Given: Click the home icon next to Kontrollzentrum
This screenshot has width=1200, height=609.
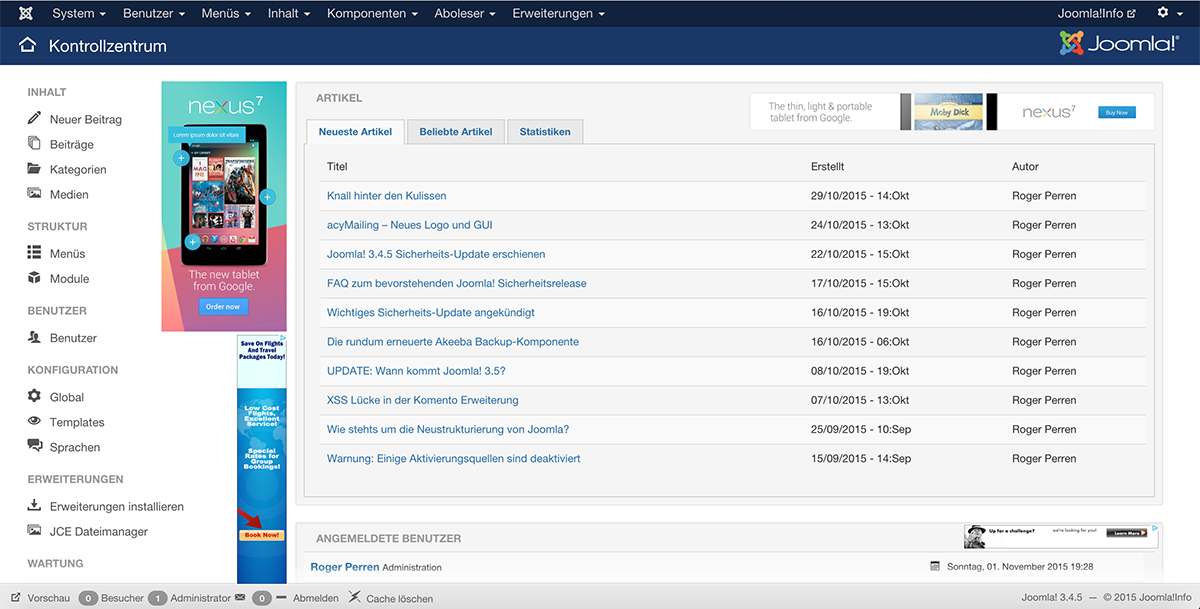Looking at the screenshot, I should tap(28, 46).
